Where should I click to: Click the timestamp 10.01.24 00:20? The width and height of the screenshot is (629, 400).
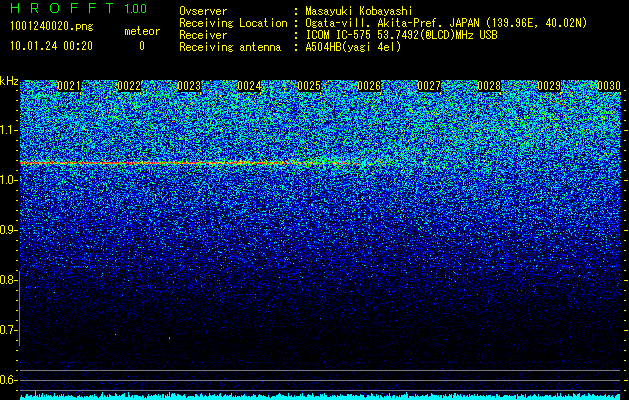51,46
